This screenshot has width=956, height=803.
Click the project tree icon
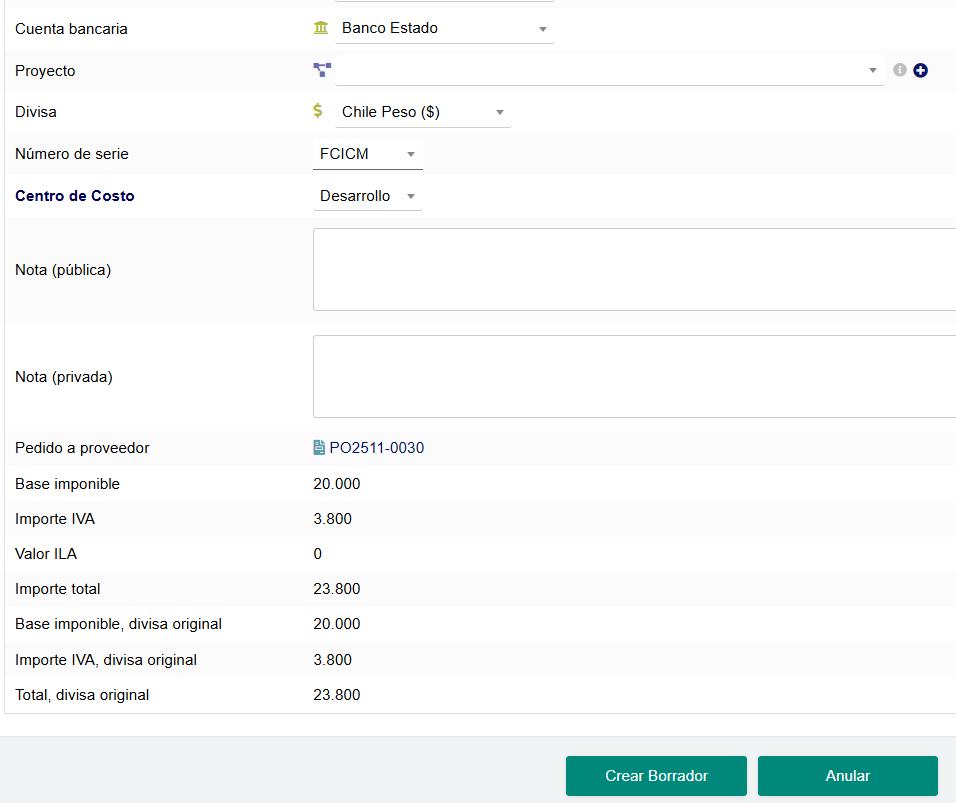click(321, 70)
